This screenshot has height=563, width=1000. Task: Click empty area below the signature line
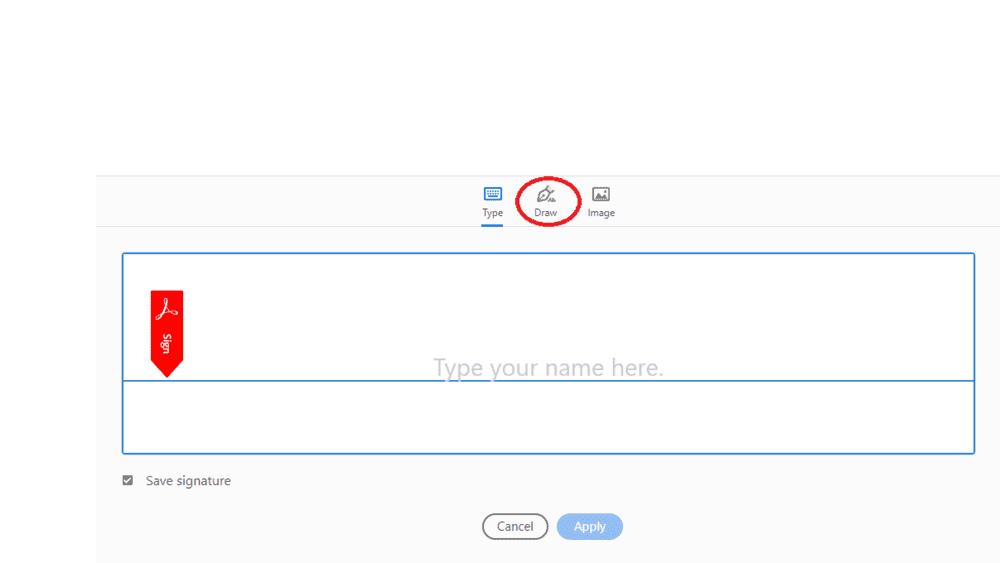548,417
